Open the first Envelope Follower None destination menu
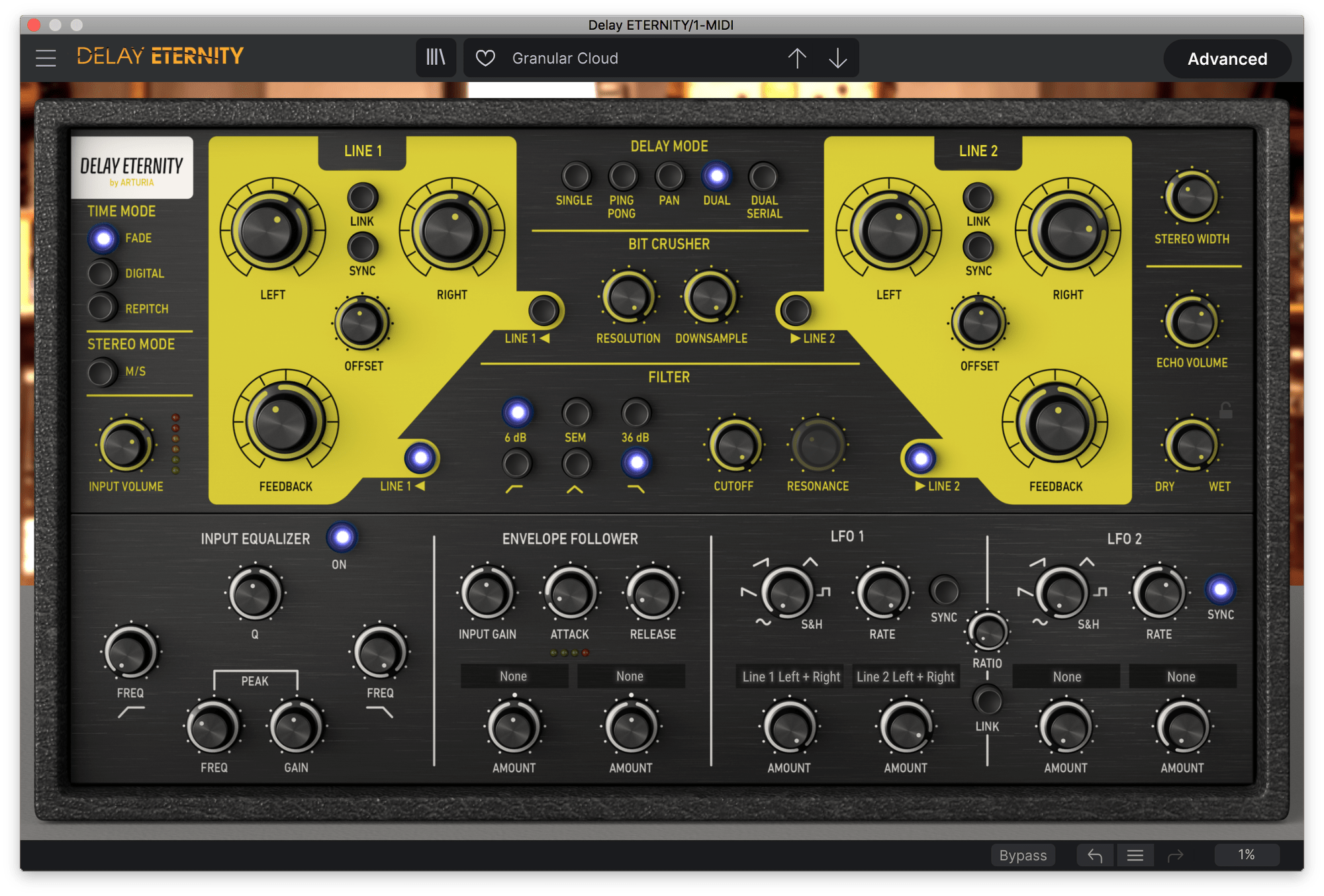Screen dimensions: 1324x896 pos(514,676)
